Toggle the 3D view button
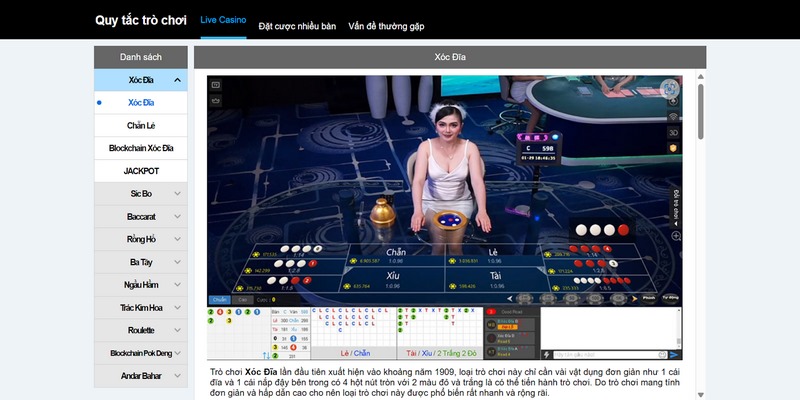 point(674,132)
